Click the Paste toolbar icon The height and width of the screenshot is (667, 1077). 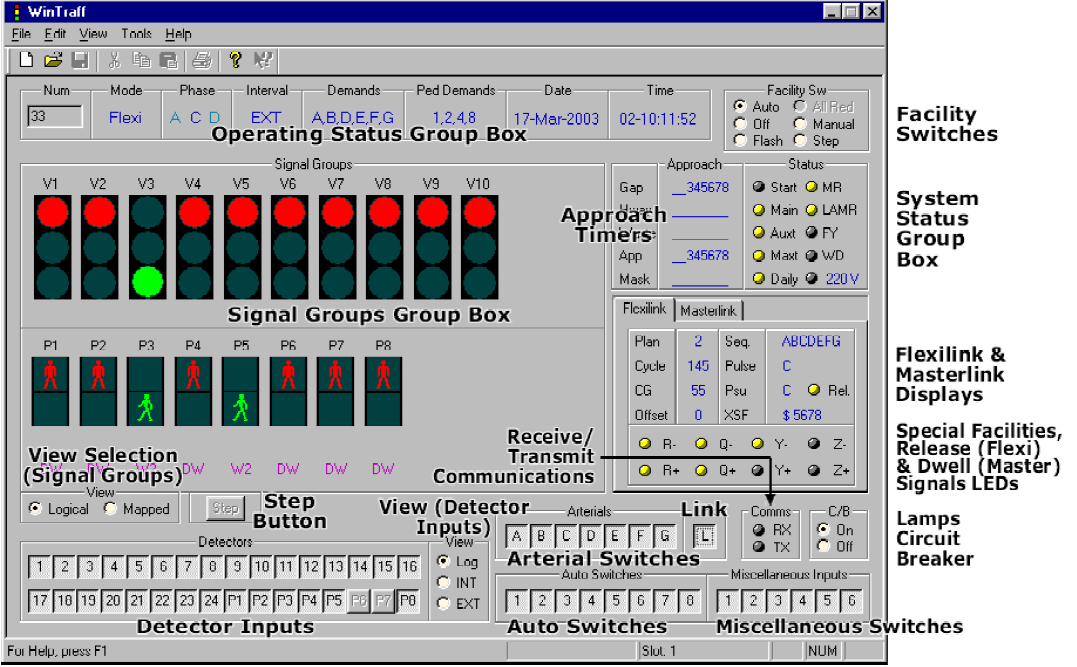coord(168,60)
